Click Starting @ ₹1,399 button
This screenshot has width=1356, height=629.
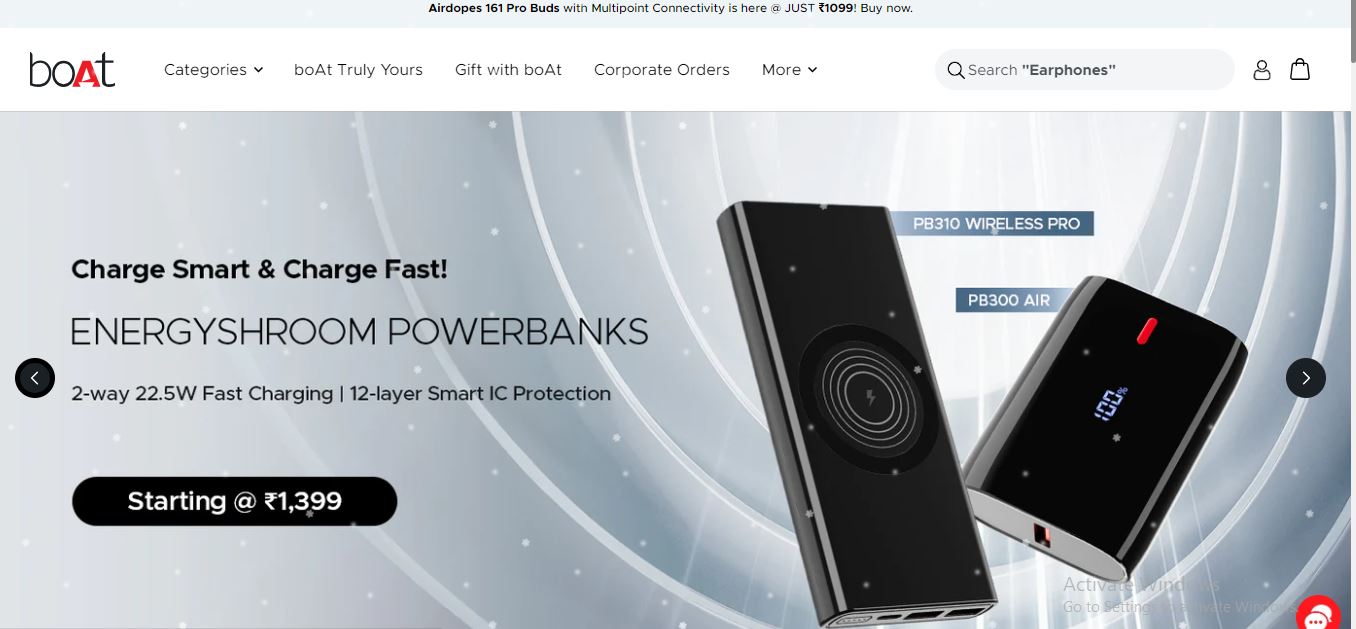tap(235, 501)
